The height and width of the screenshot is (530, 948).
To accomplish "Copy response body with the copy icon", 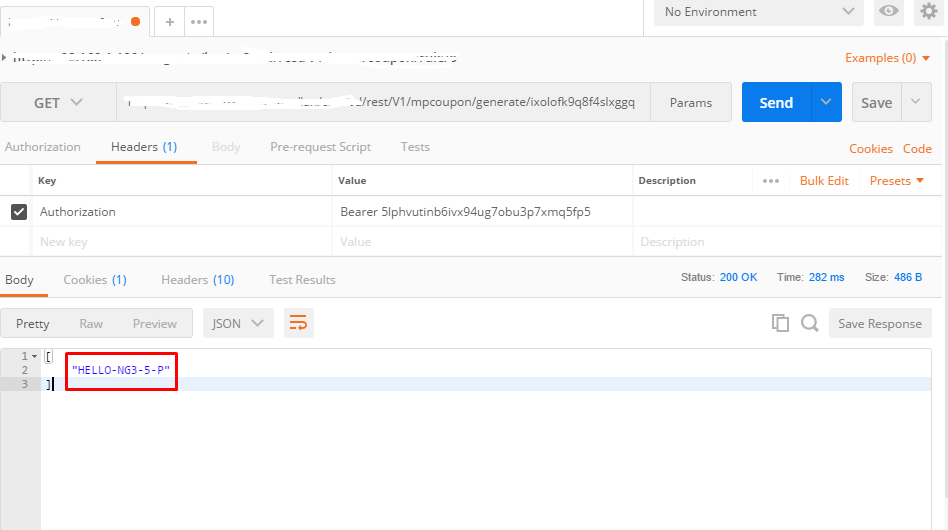I will point(780,323).
